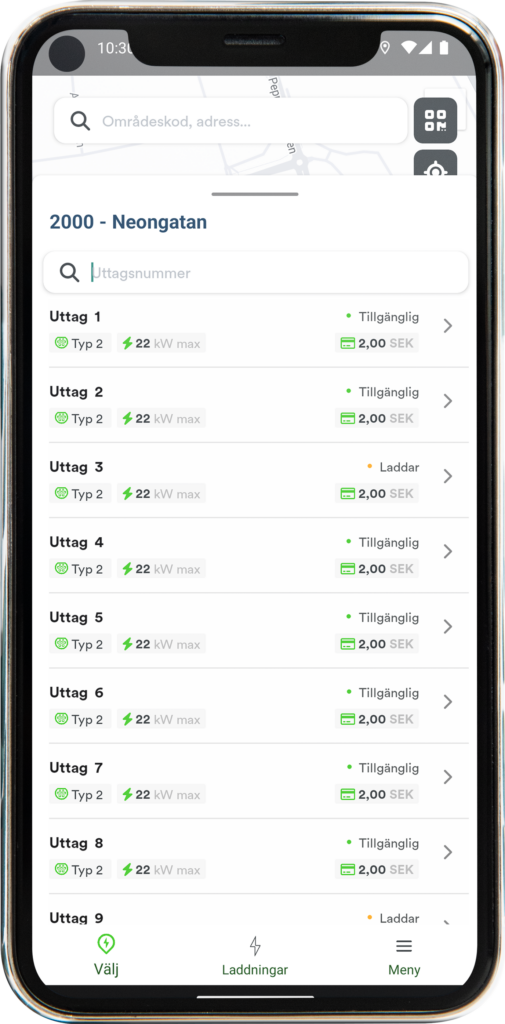Viewport: 505px width, 1024px height.
Task: Tap the Typ 2 connector badge of Uttag 1
Action: click(x=80, y=343)
